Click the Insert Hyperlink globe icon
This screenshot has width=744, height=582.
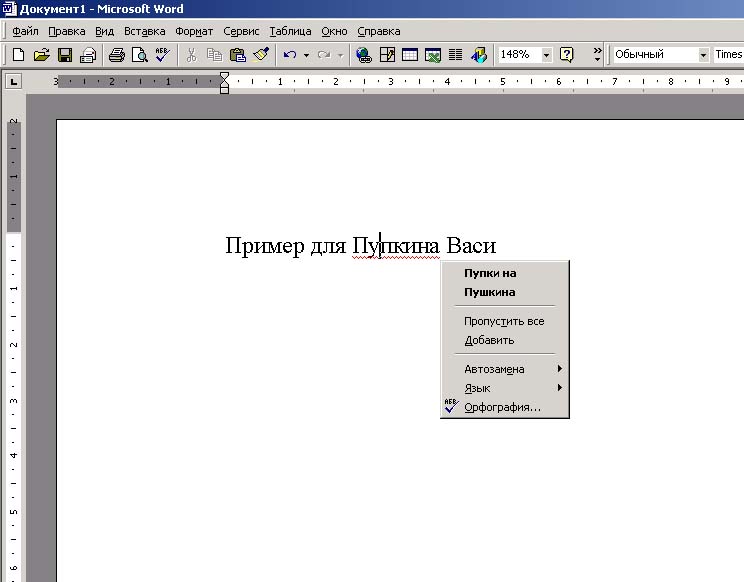click(363, 55)
